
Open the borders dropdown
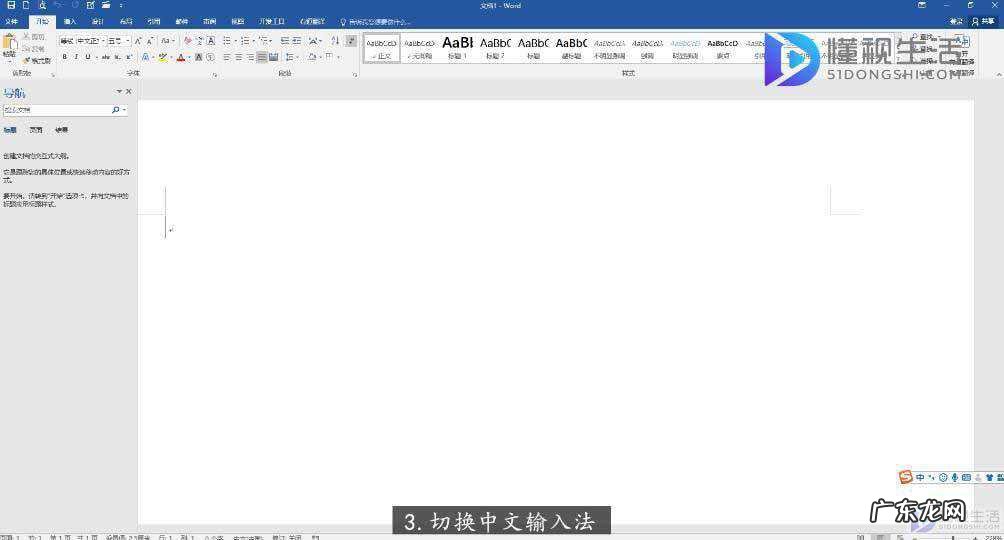pos(332,57)
